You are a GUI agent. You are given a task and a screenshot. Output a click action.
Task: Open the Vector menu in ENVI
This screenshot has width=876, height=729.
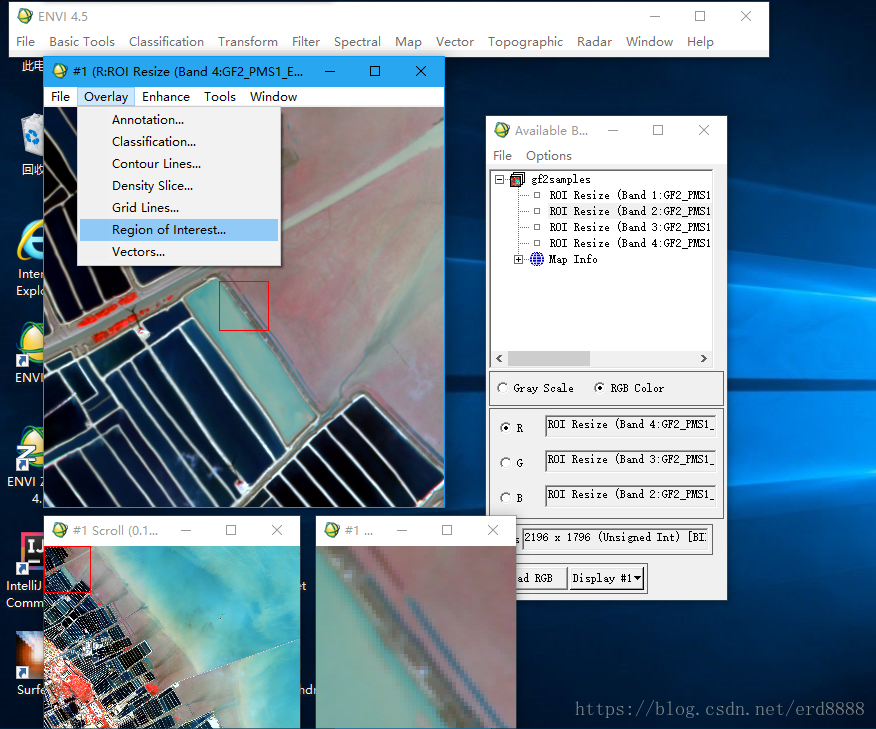[x=455, y=41]
